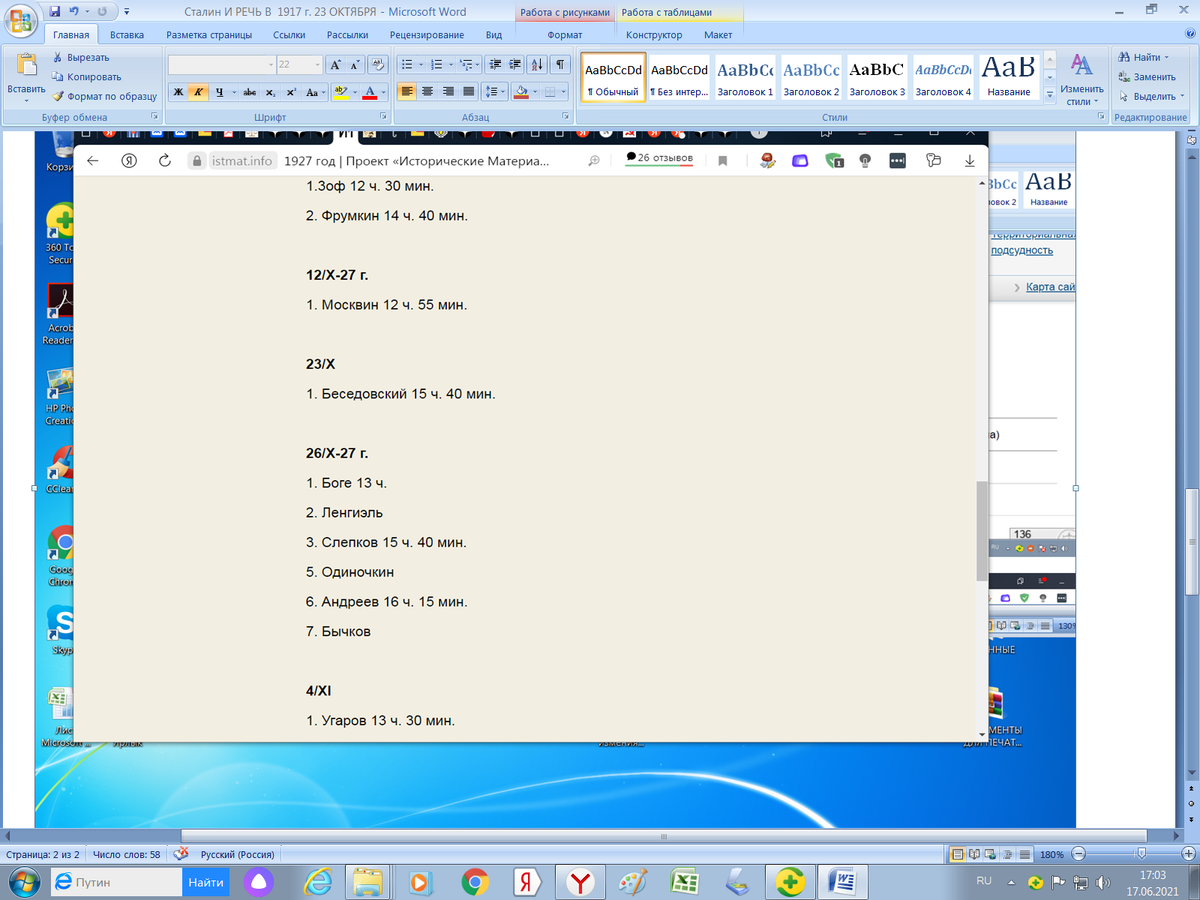
Task: Open Изменить стили menu
Action: coord(1081,78)
